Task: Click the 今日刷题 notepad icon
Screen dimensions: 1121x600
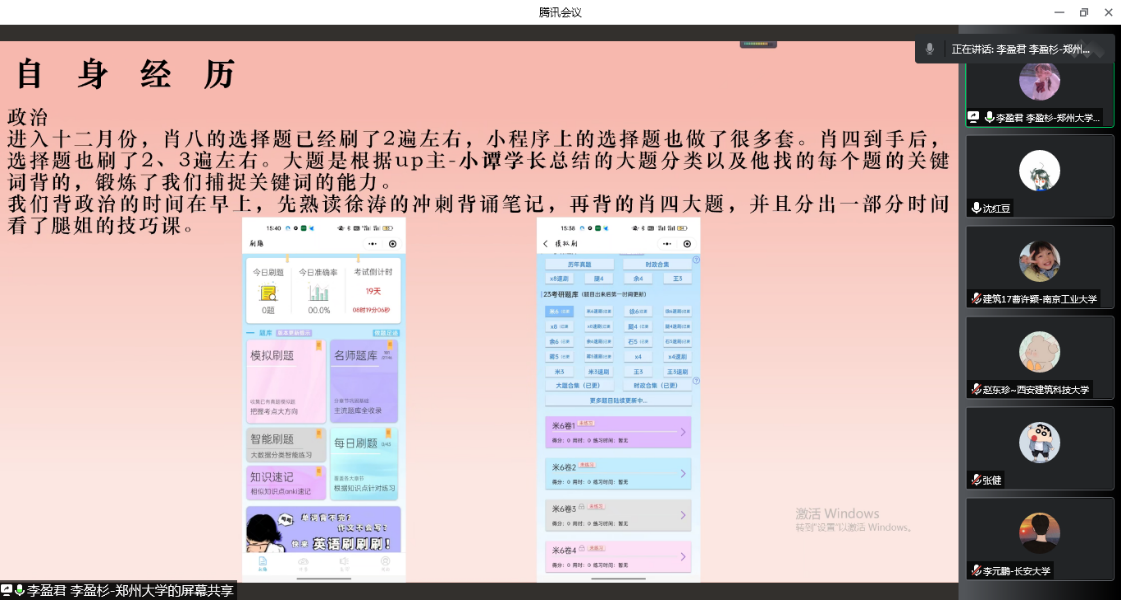Action: click(x=268, y=293)
